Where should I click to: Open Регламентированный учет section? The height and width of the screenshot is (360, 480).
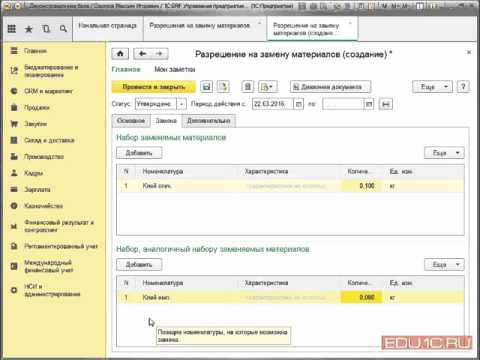[61, 246]
